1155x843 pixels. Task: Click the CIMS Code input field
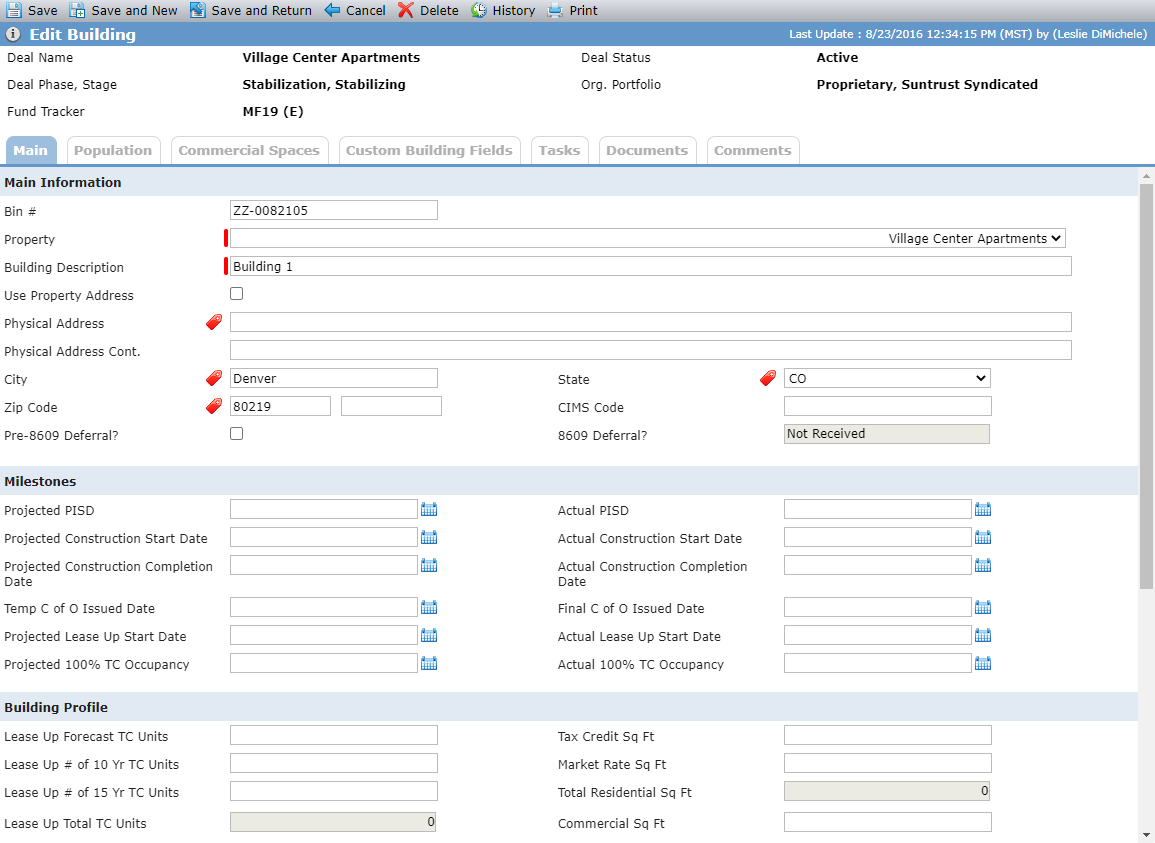(x=888, y=406)
